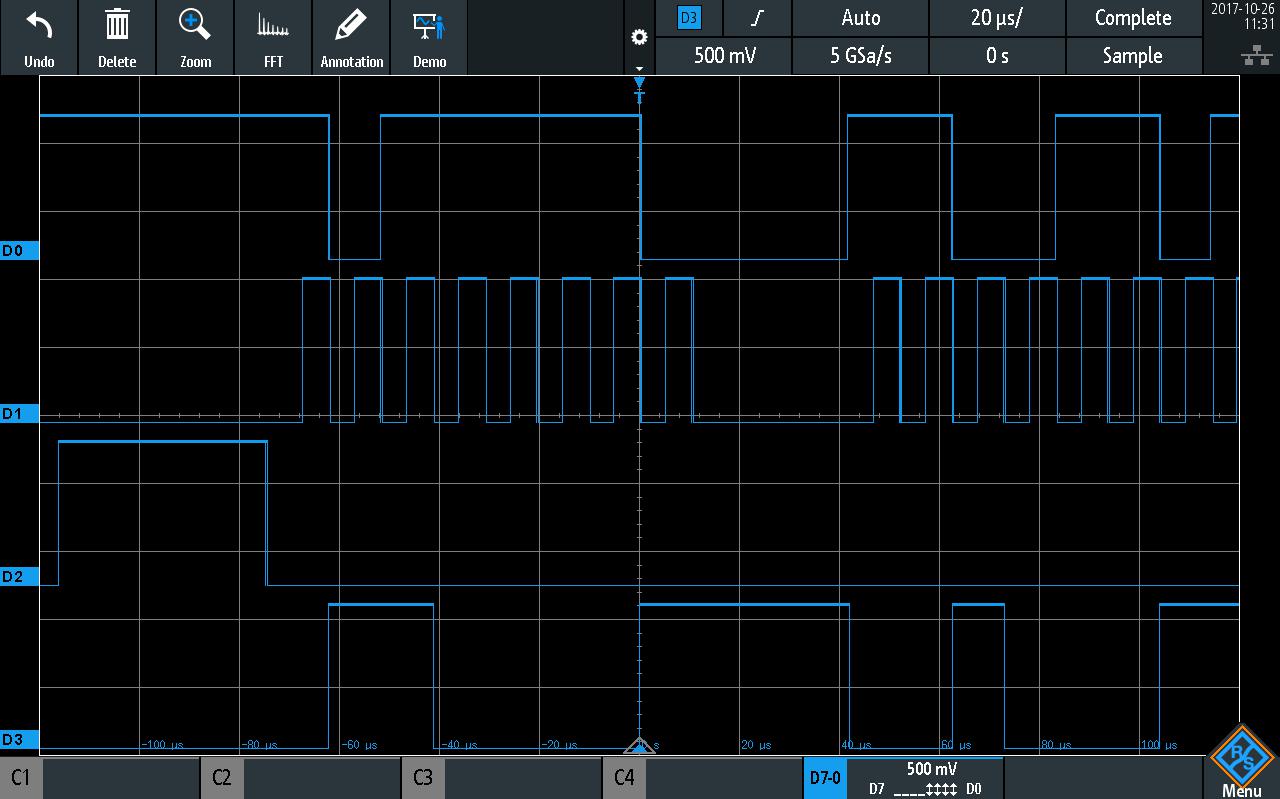Toggle channel C4 on
This screenshot has height=799, width=1280.
[626, 777]
